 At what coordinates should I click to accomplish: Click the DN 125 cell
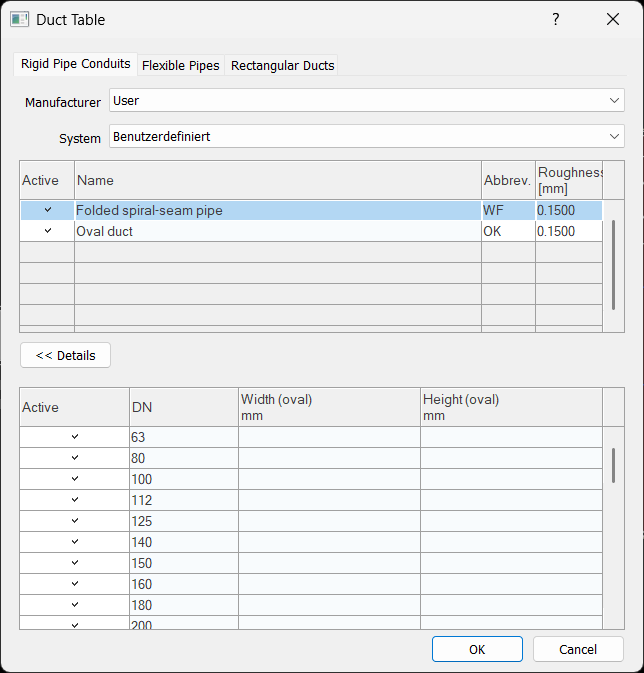point(184,521)
